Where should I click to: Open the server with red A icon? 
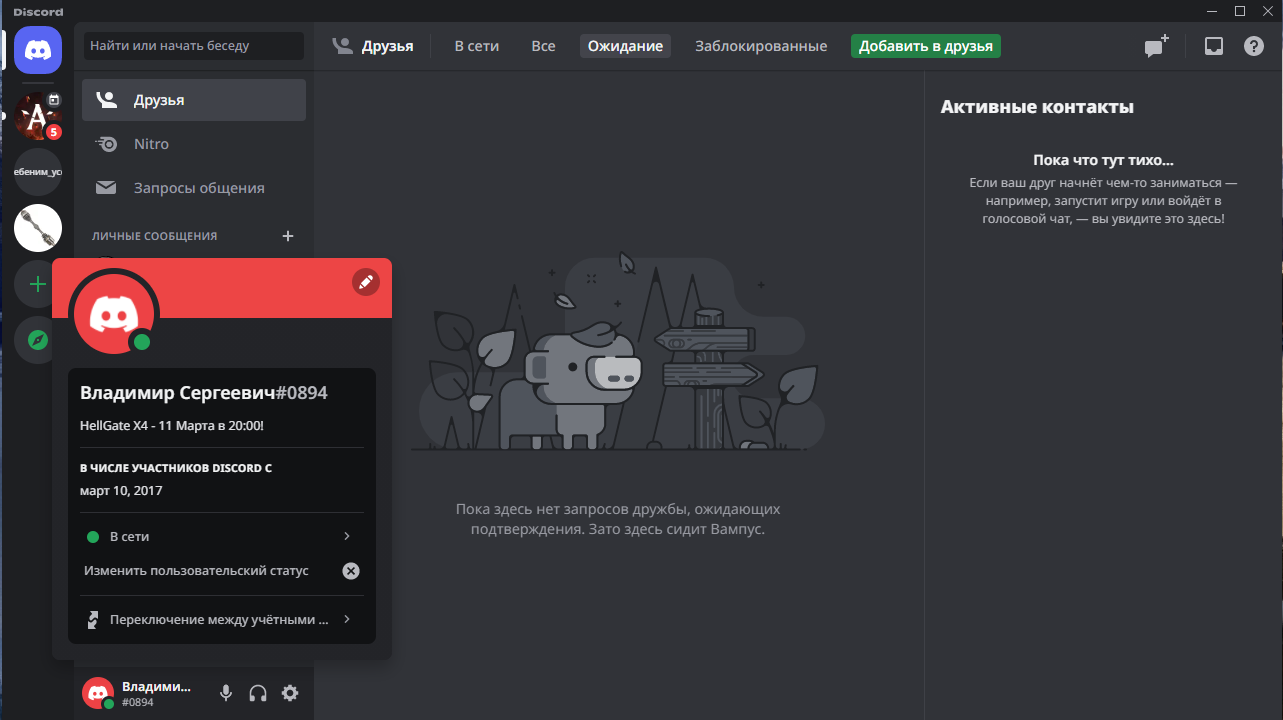coord(38,115)
